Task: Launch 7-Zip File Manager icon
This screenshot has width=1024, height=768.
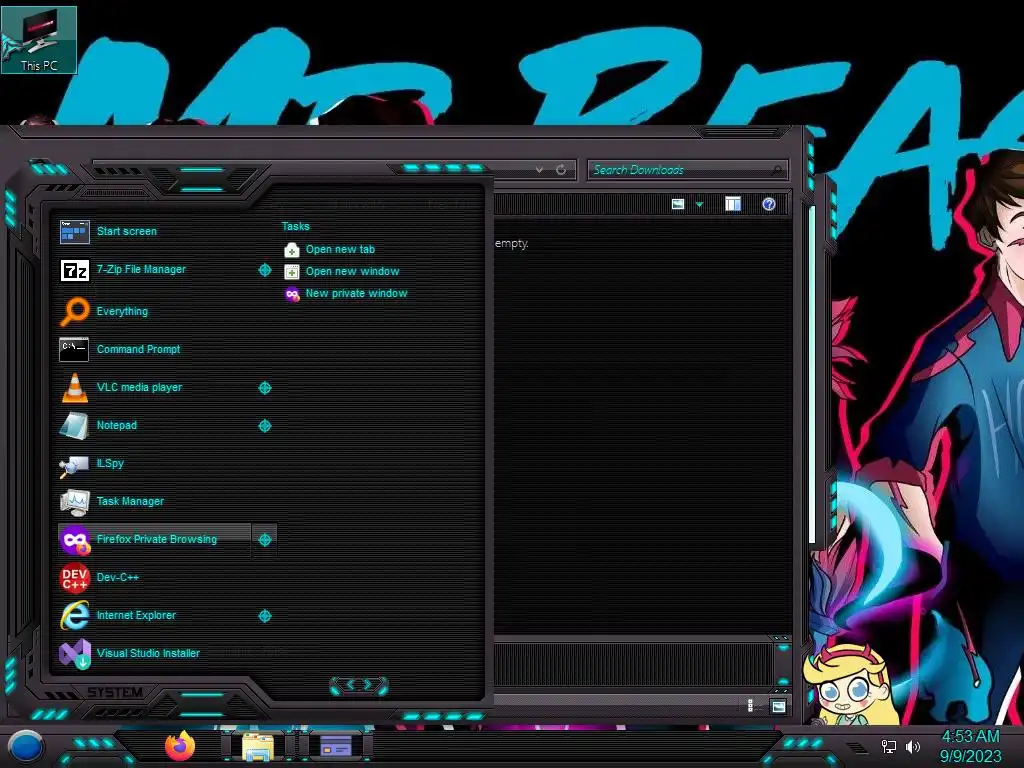Action: (74, 270)
